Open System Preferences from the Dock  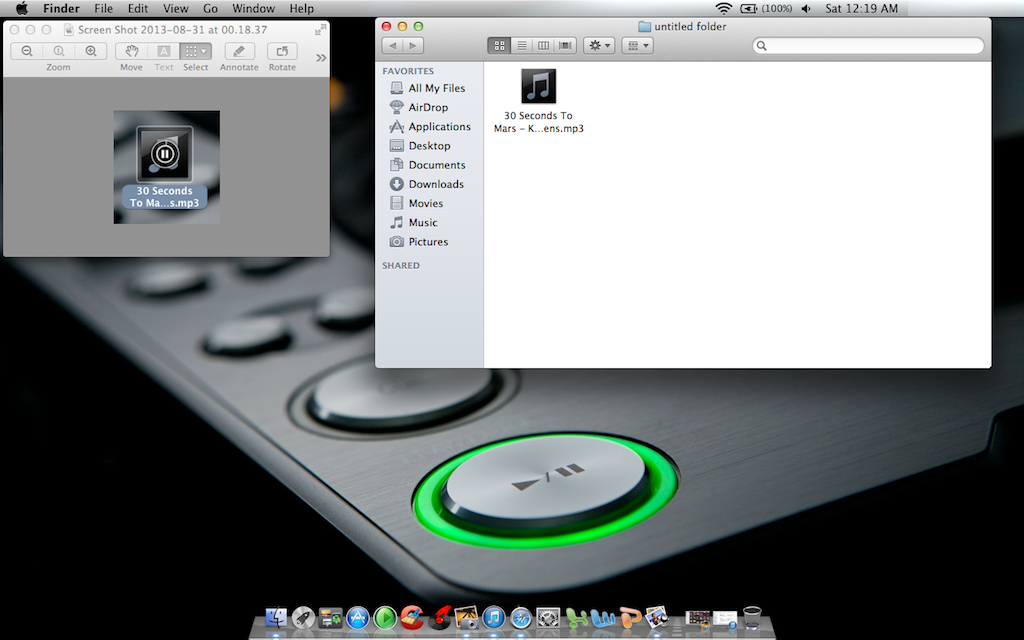(548, 617)
